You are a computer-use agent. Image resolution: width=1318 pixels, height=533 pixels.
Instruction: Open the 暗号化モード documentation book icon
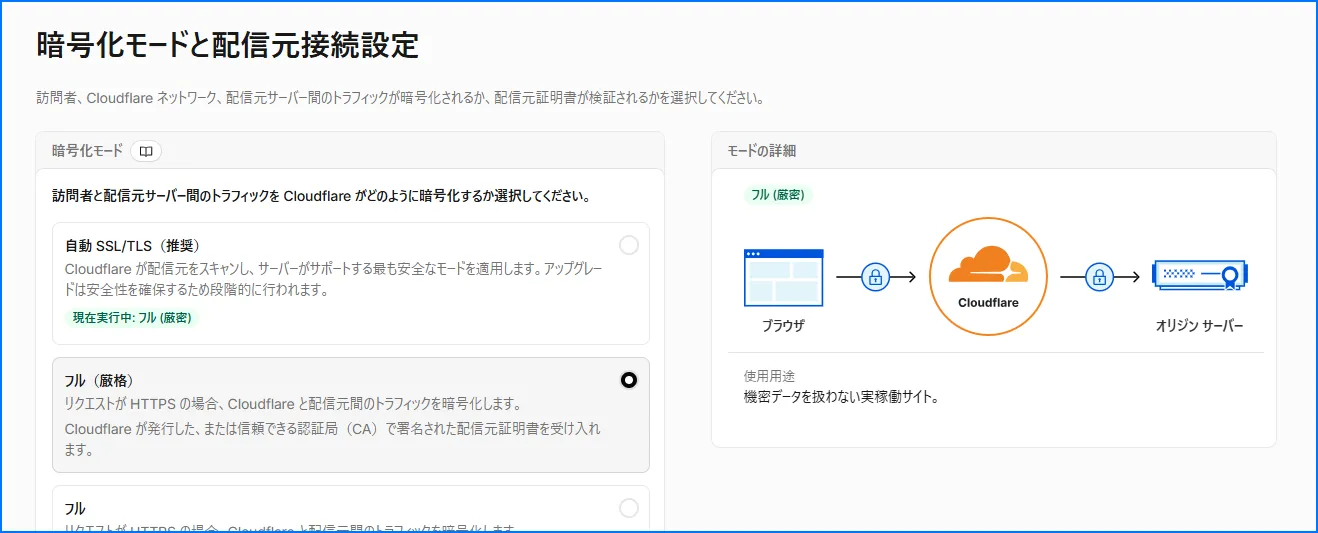pyautogui.click(x=146, y=151)
